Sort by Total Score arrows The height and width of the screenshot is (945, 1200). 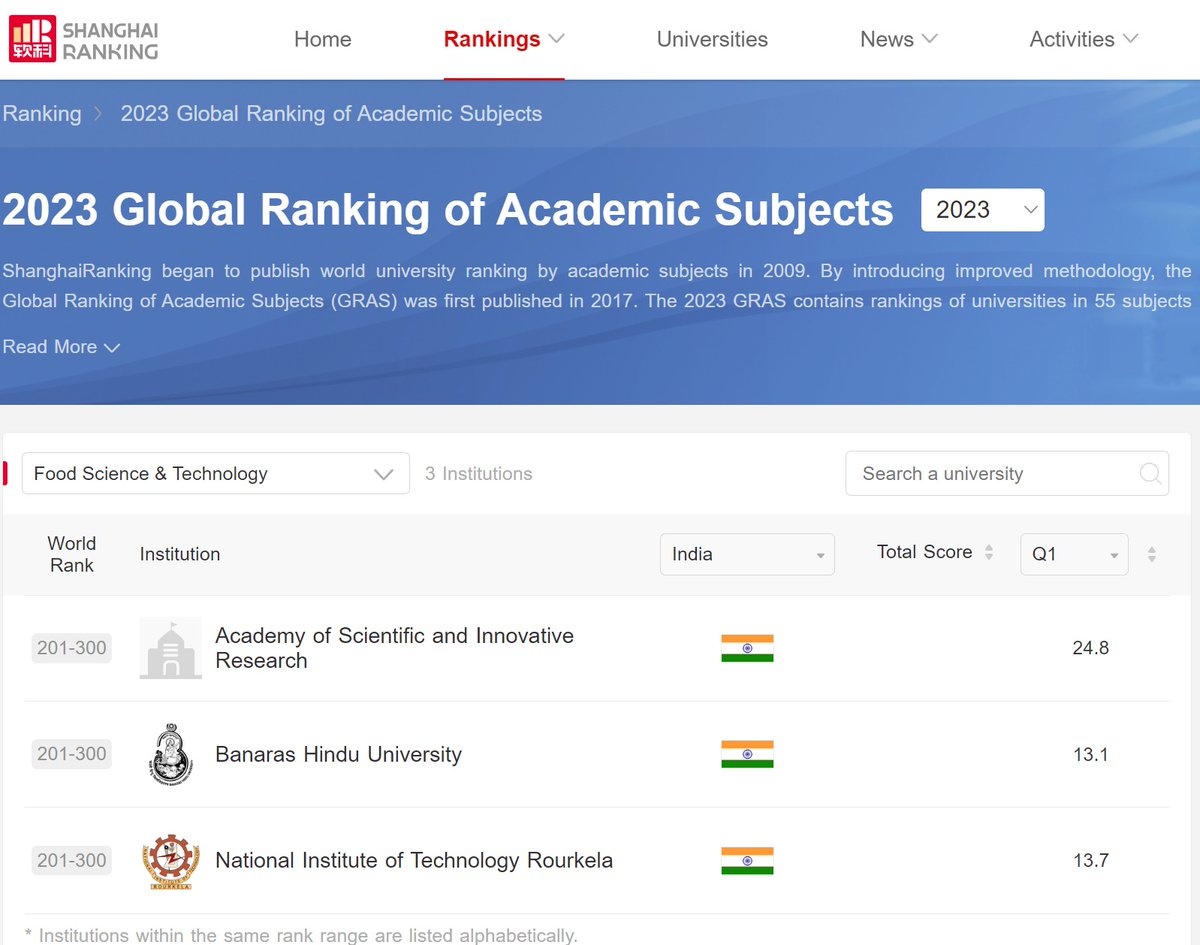pyautogui.click(x=989, y=552)
